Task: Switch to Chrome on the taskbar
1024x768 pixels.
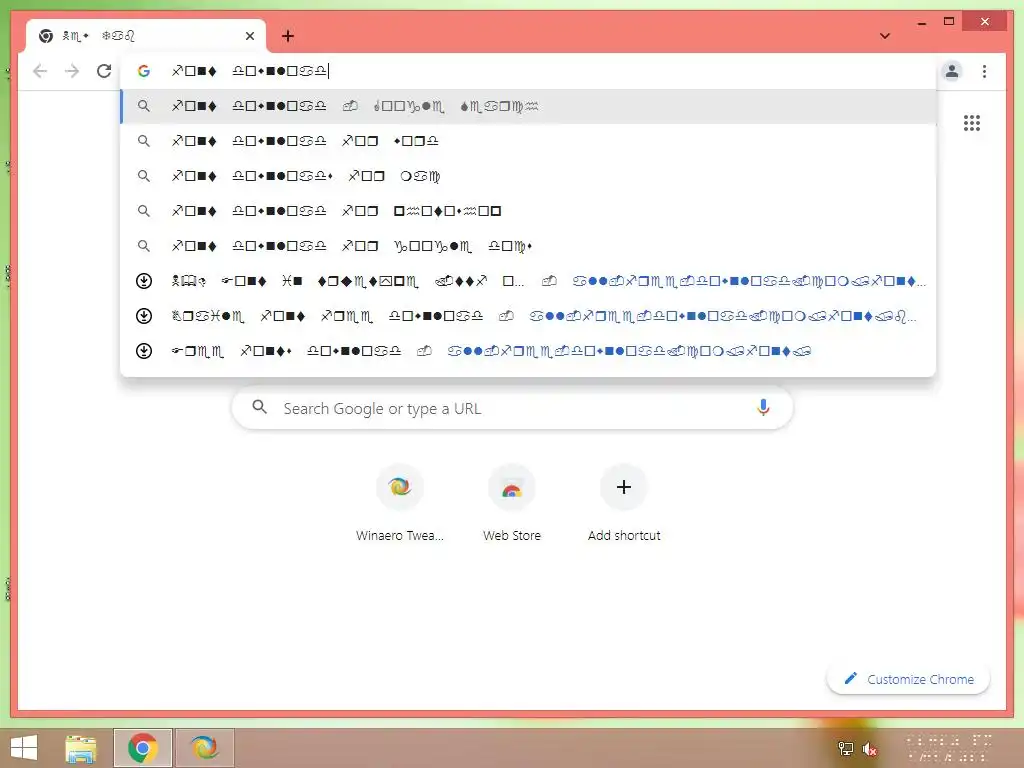Action: coord(143,748)
